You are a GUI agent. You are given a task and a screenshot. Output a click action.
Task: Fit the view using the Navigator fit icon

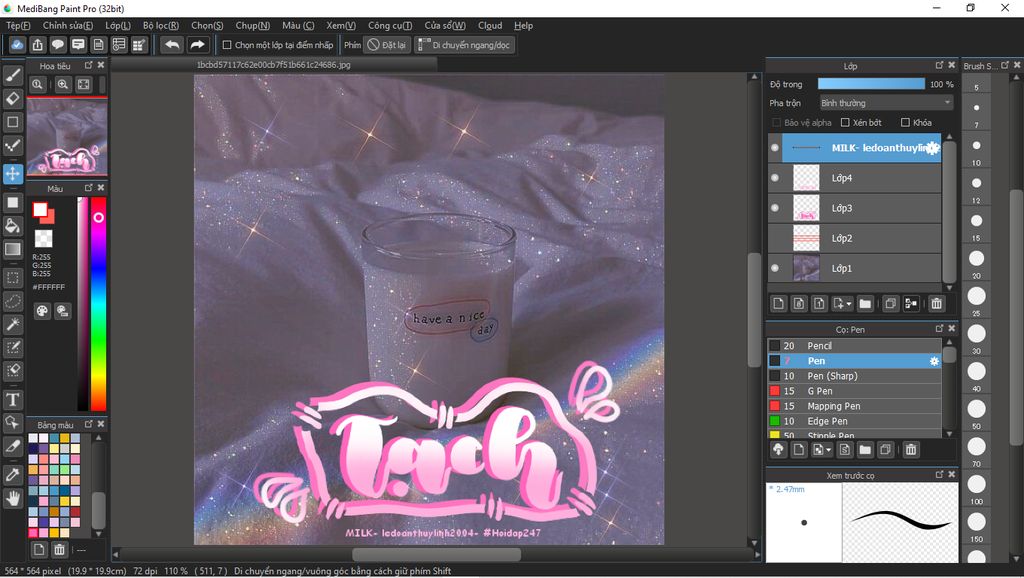point(84,84)
